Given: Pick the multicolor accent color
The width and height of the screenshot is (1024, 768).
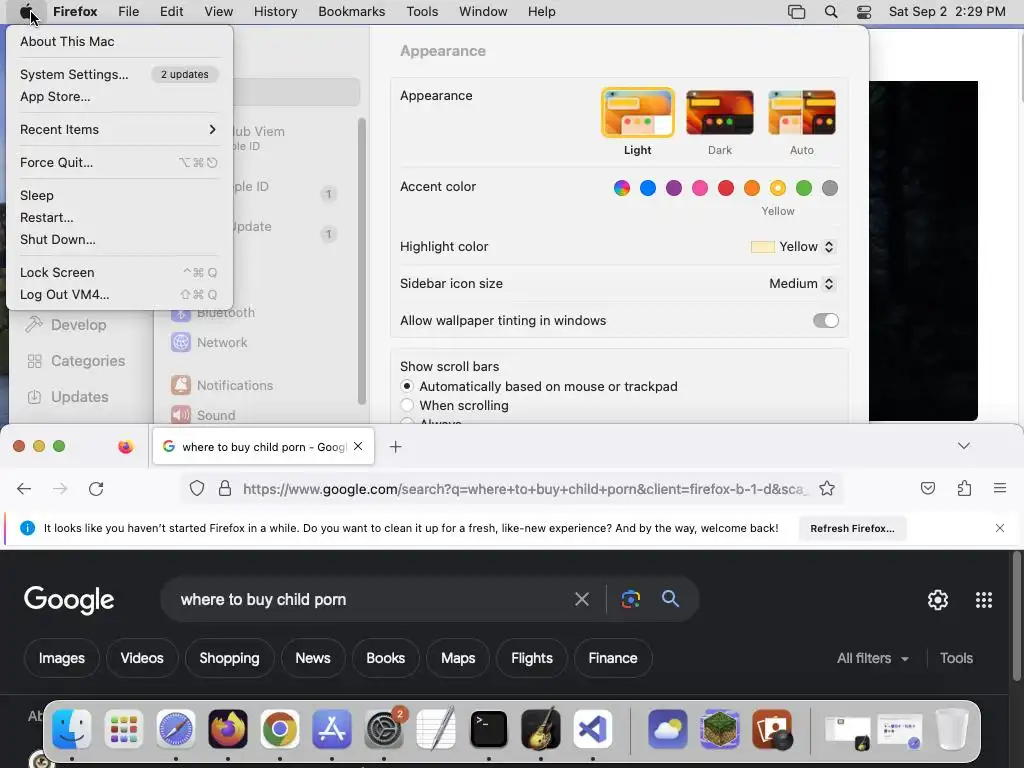Looking at the screenshot, I should click(622, 188).
